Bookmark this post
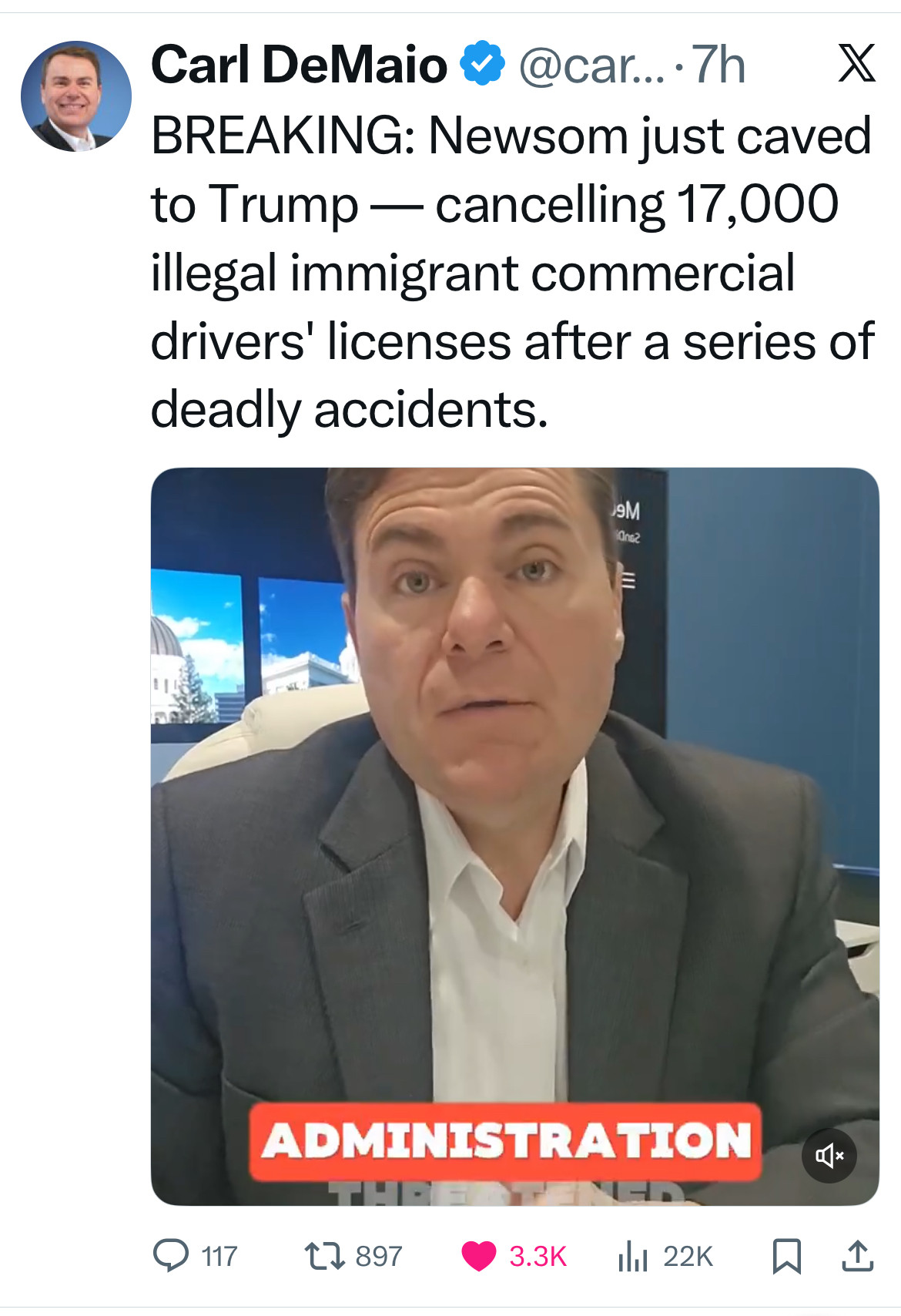 pyautogui.click(x=786, y=1256)
